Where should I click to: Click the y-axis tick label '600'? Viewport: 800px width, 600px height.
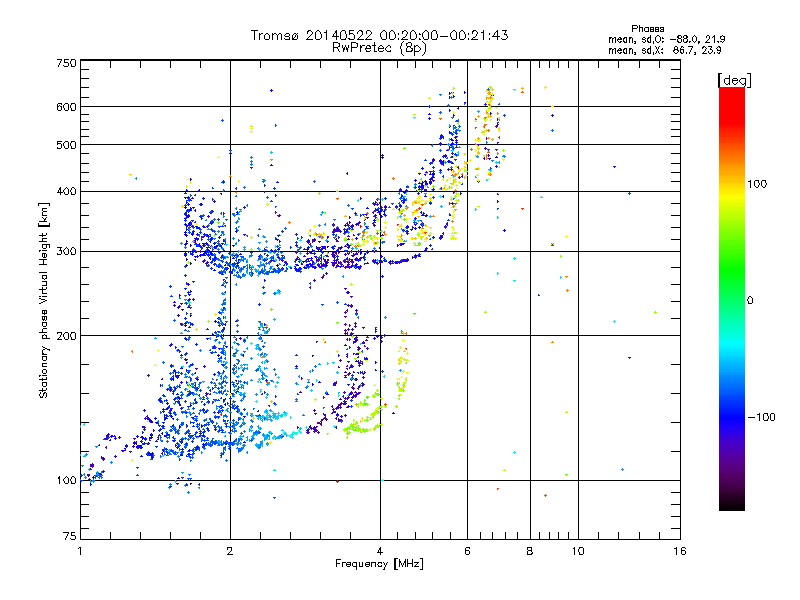tap(66, 107)
